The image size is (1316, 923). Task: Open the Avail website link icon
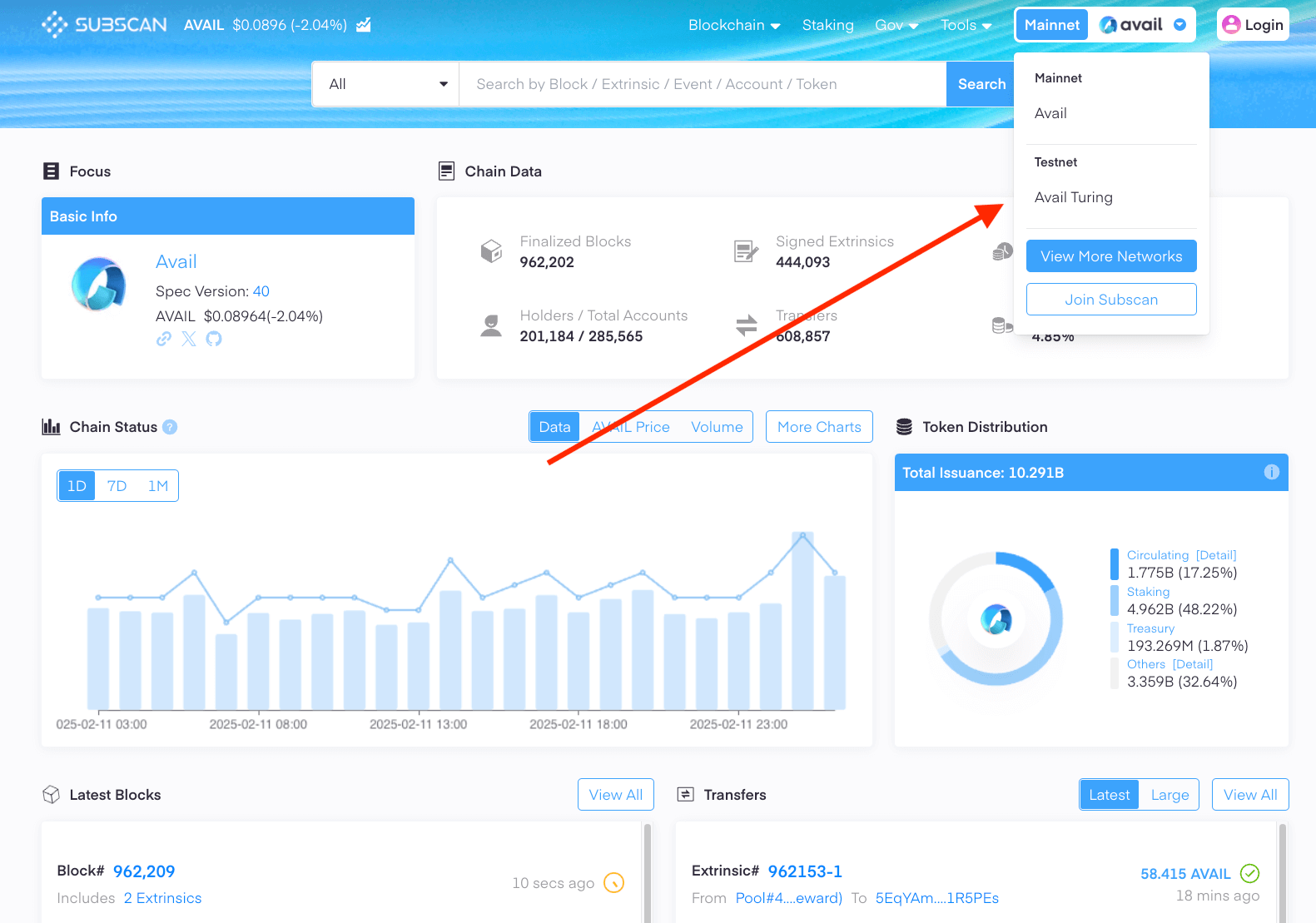pyautogui.click(x=164, y=339)
